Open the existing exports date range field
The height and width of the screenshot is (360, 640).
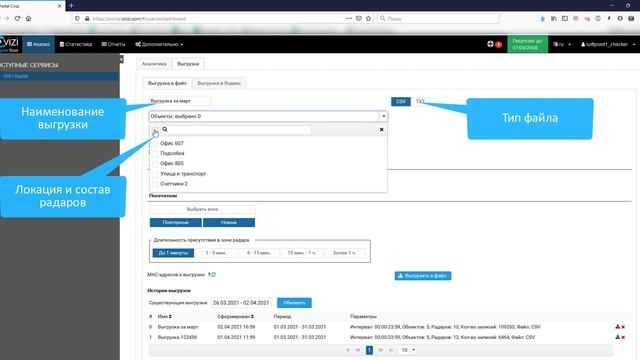[x=241, y=303]
